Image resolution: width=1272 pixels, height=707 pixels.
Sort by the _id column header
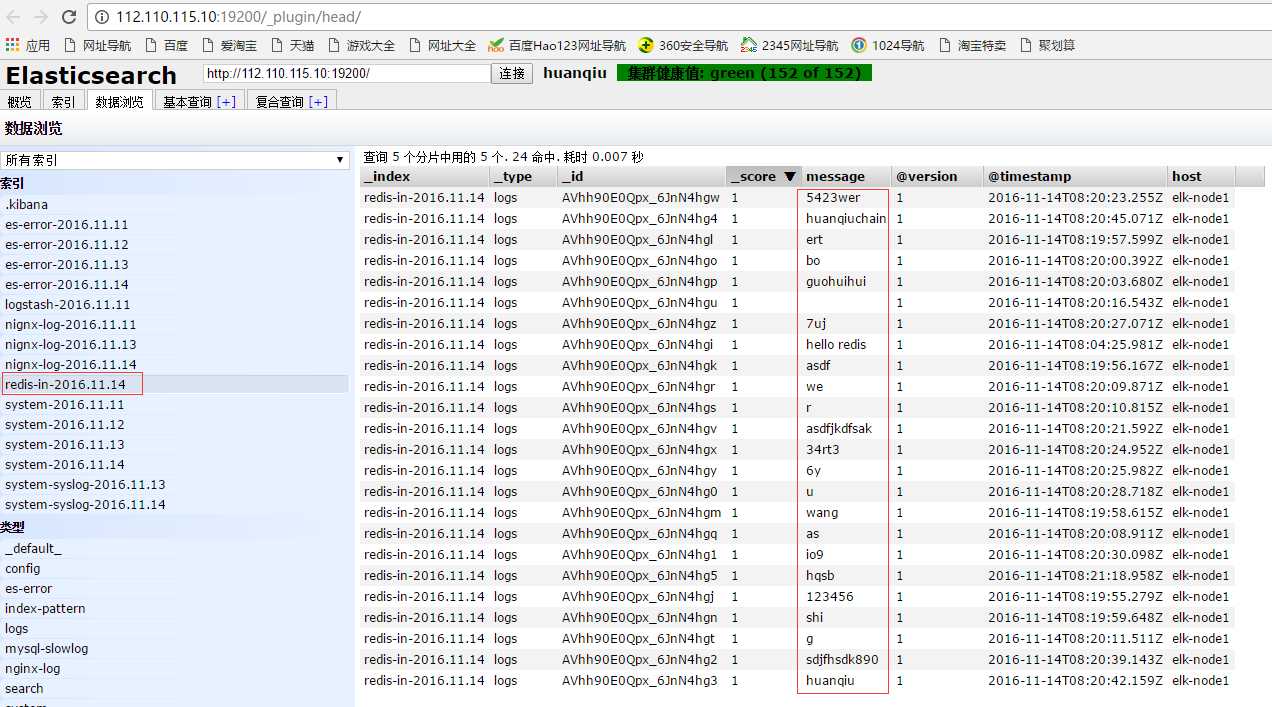pos(642,176)
